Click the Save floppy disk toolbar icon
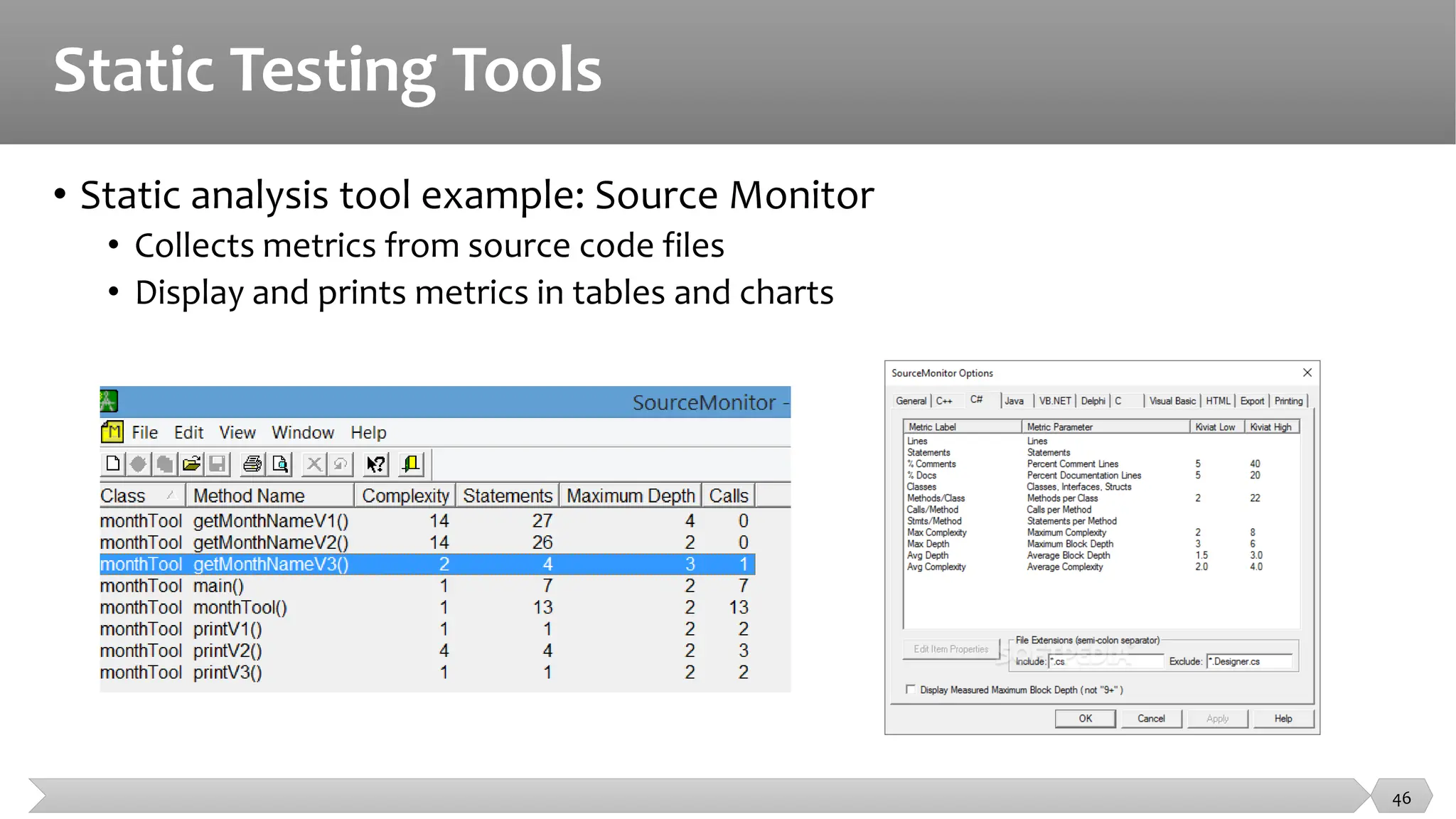Viewport: 1456px width, 819px height. click(218, 464)
